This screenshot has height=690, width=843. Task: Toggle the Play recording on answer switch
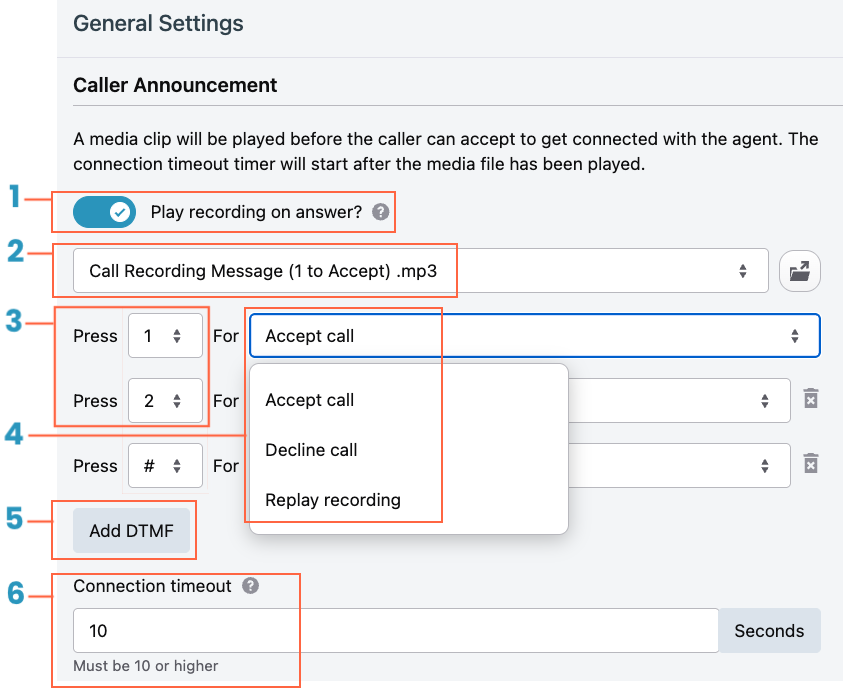pos(104,212)
